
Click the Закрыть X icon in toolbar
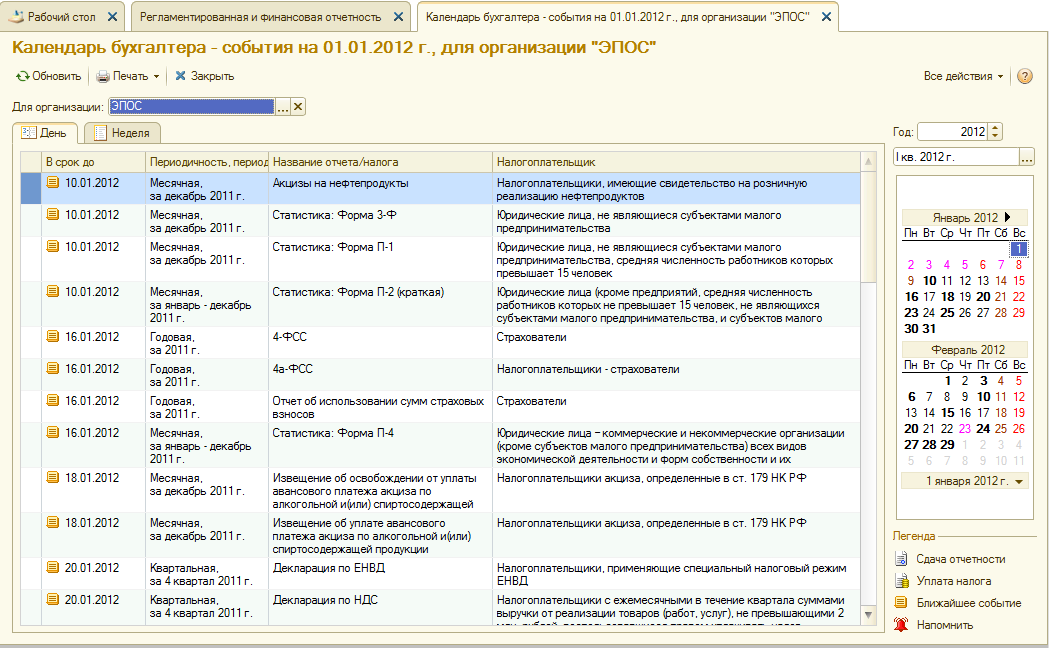181,76
